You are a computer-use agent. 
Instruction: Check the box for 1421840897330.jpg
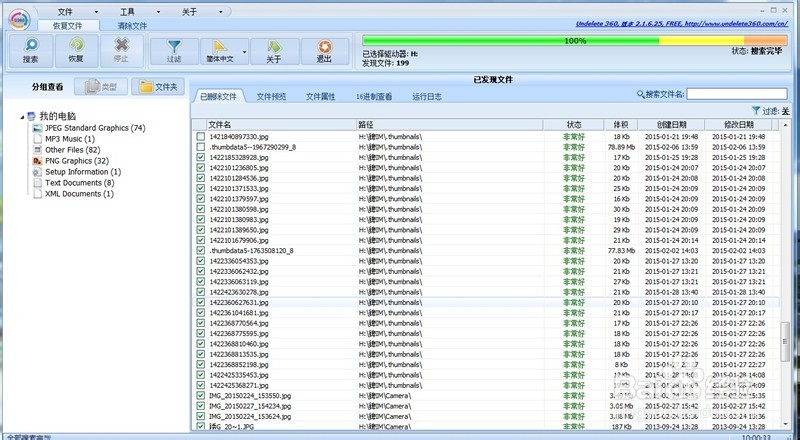(201, 137)
